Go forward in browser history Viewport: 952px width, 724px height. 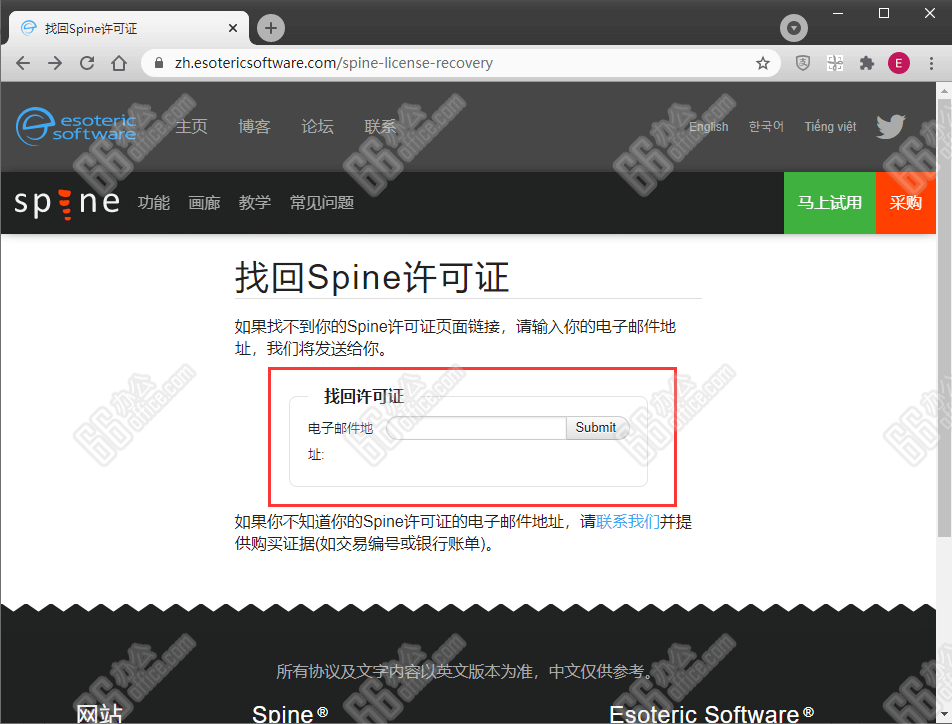click(55, 63)
